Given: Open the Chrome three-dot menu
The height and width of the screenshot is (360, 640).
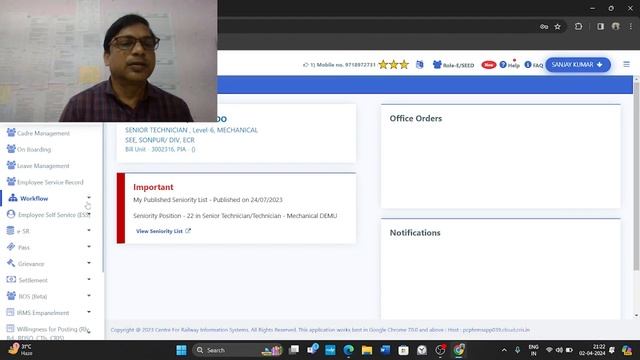Looking at the screenshot, I should click(x=631, y=27).
